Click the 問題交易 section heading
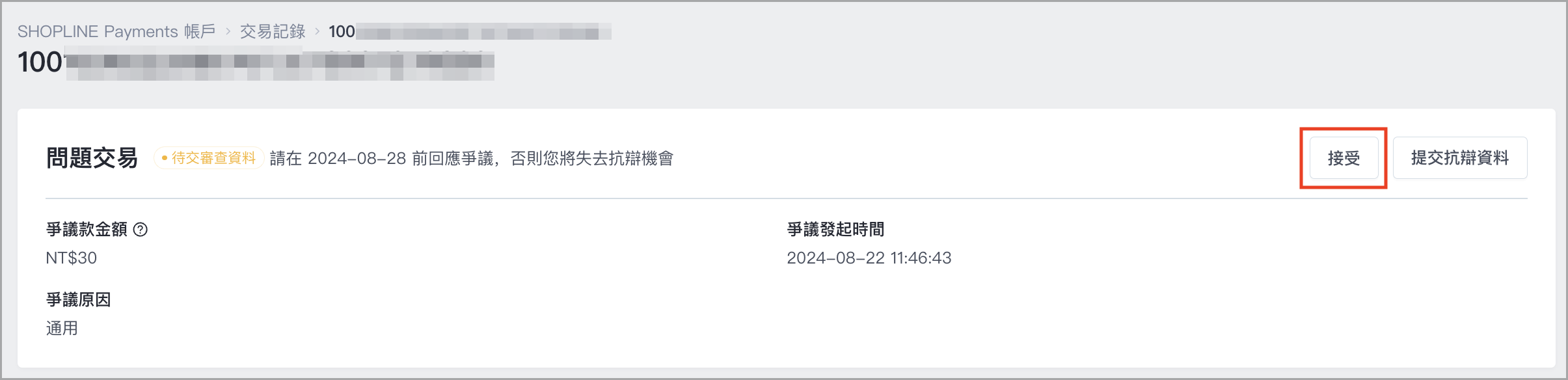The width and height of the screenshot is (1568, 380). (x=92, y=158)
